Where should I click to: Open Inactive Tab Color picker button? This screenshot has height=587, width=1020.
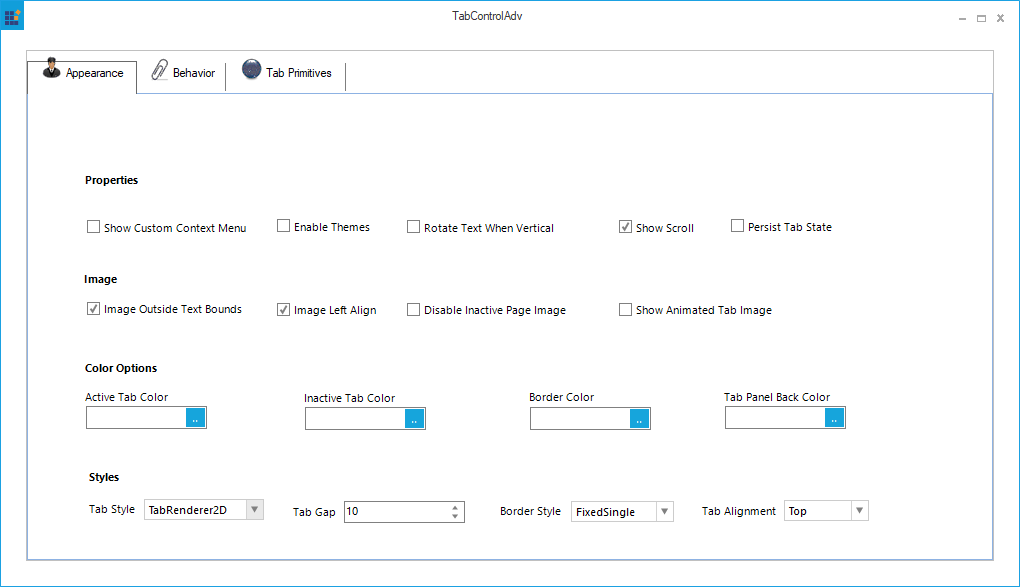[415, 419]
